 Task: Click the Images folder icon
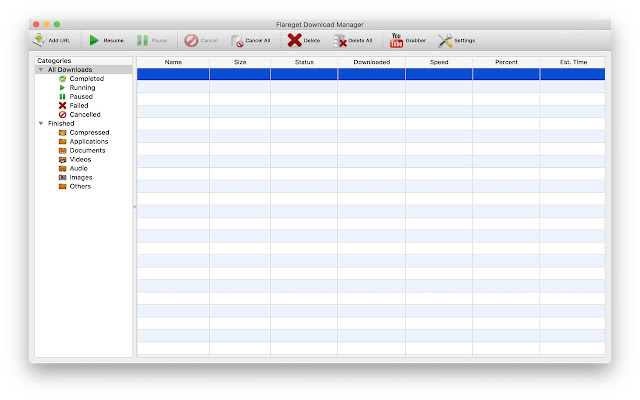point(62,177)
